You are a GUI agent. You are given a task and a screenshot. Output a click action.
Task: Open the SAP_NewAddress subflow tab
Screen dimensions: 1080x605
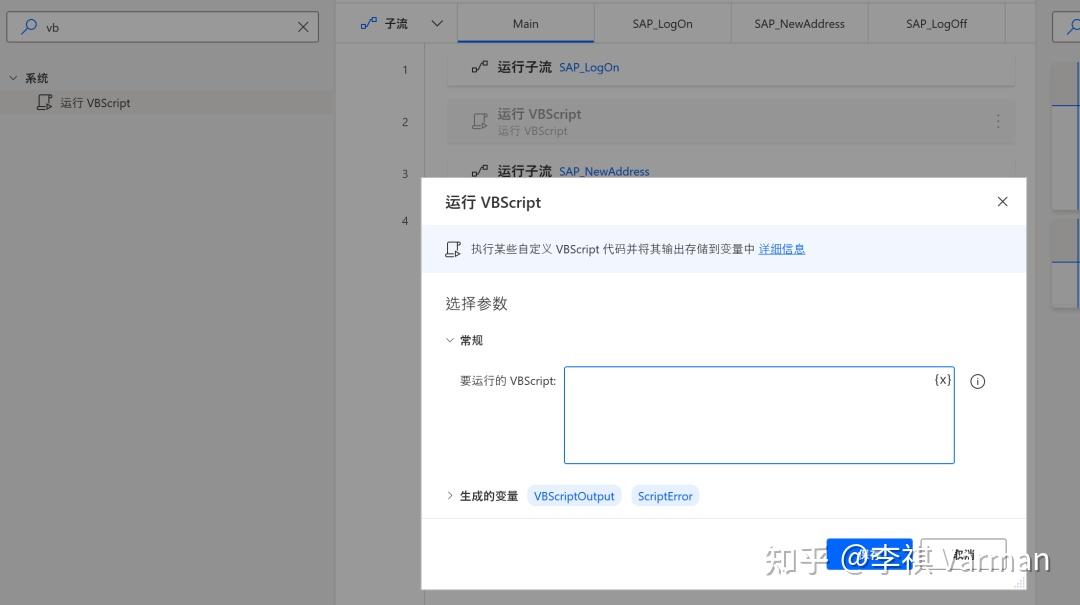798,22
